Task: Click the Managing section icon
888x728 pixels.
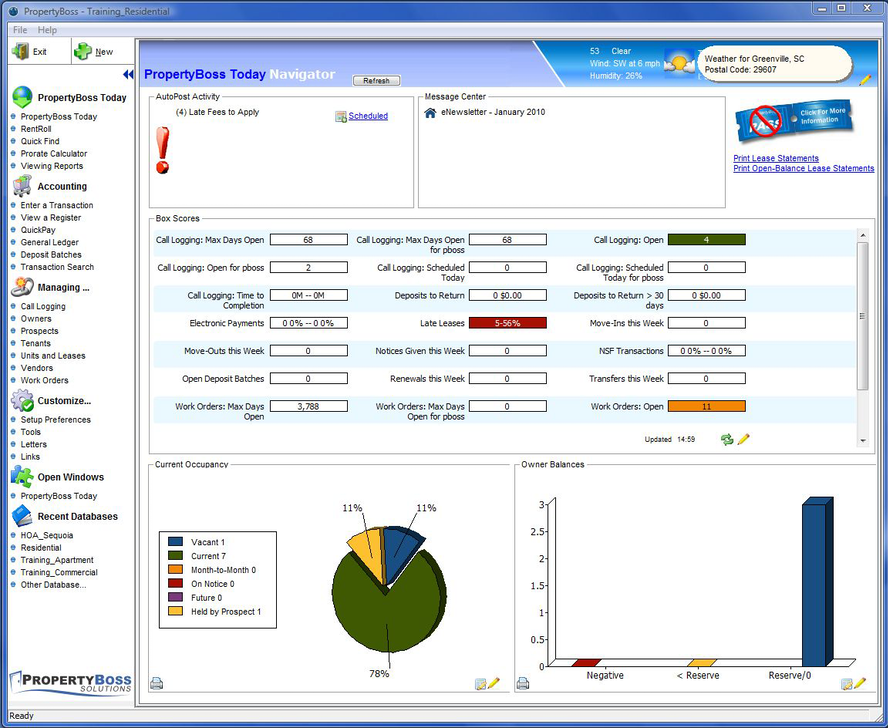Action: (x=22, y=287)
